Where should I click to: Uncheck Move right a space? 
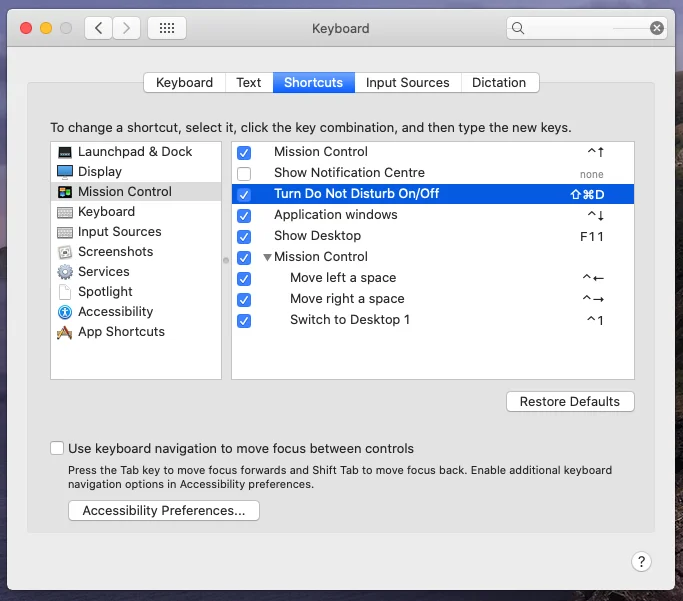point(244,300)
